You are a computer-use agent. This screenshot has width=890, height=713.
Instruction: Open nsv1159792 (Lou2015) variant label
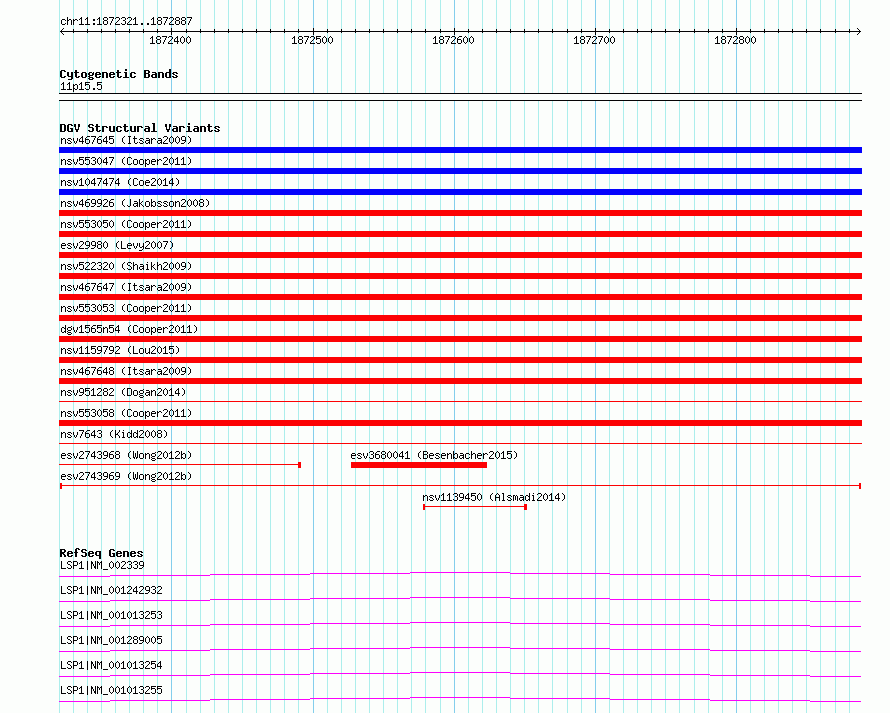click(x=120, y=350)
